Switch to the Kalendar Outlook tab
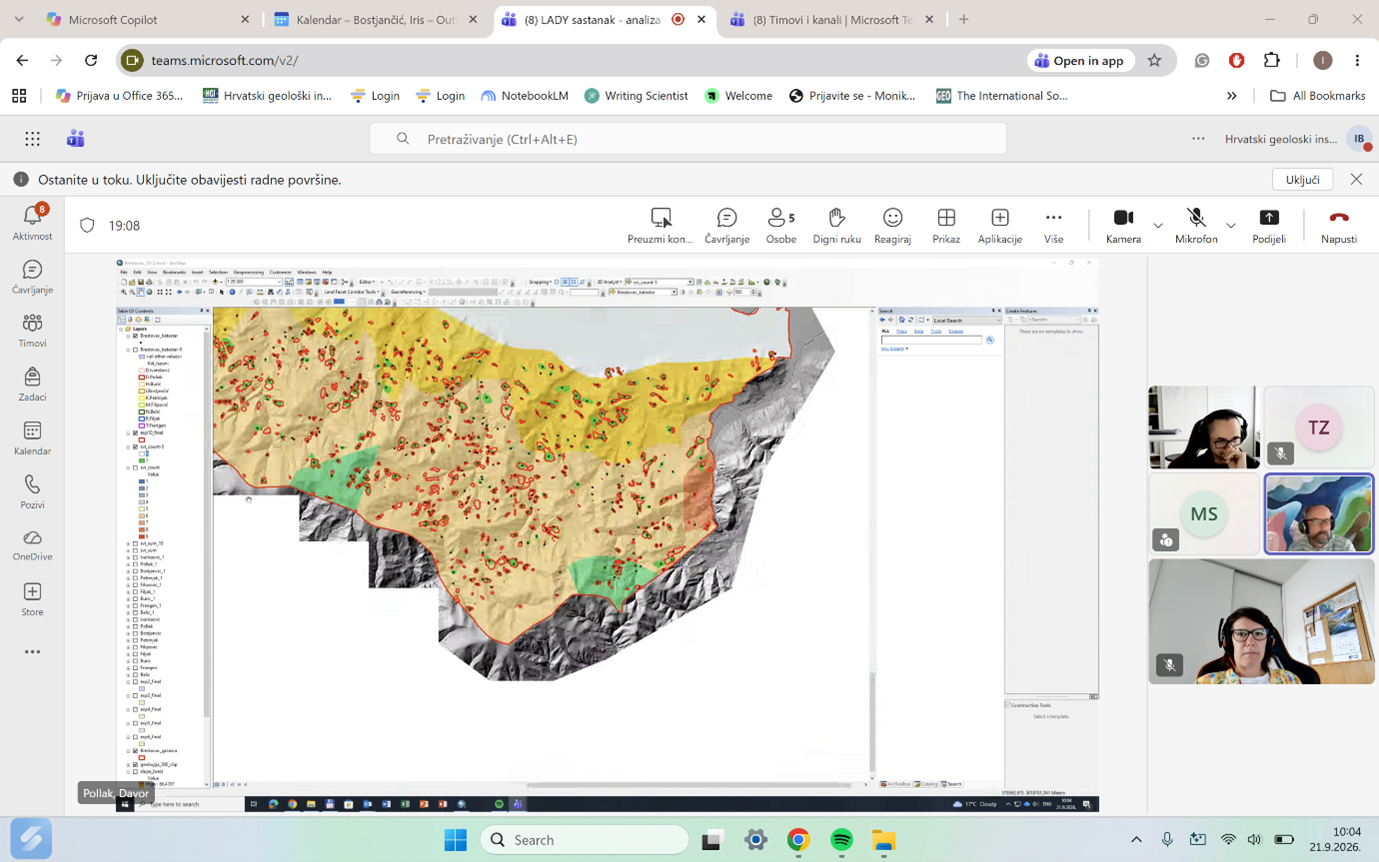 tap(376, 19)
